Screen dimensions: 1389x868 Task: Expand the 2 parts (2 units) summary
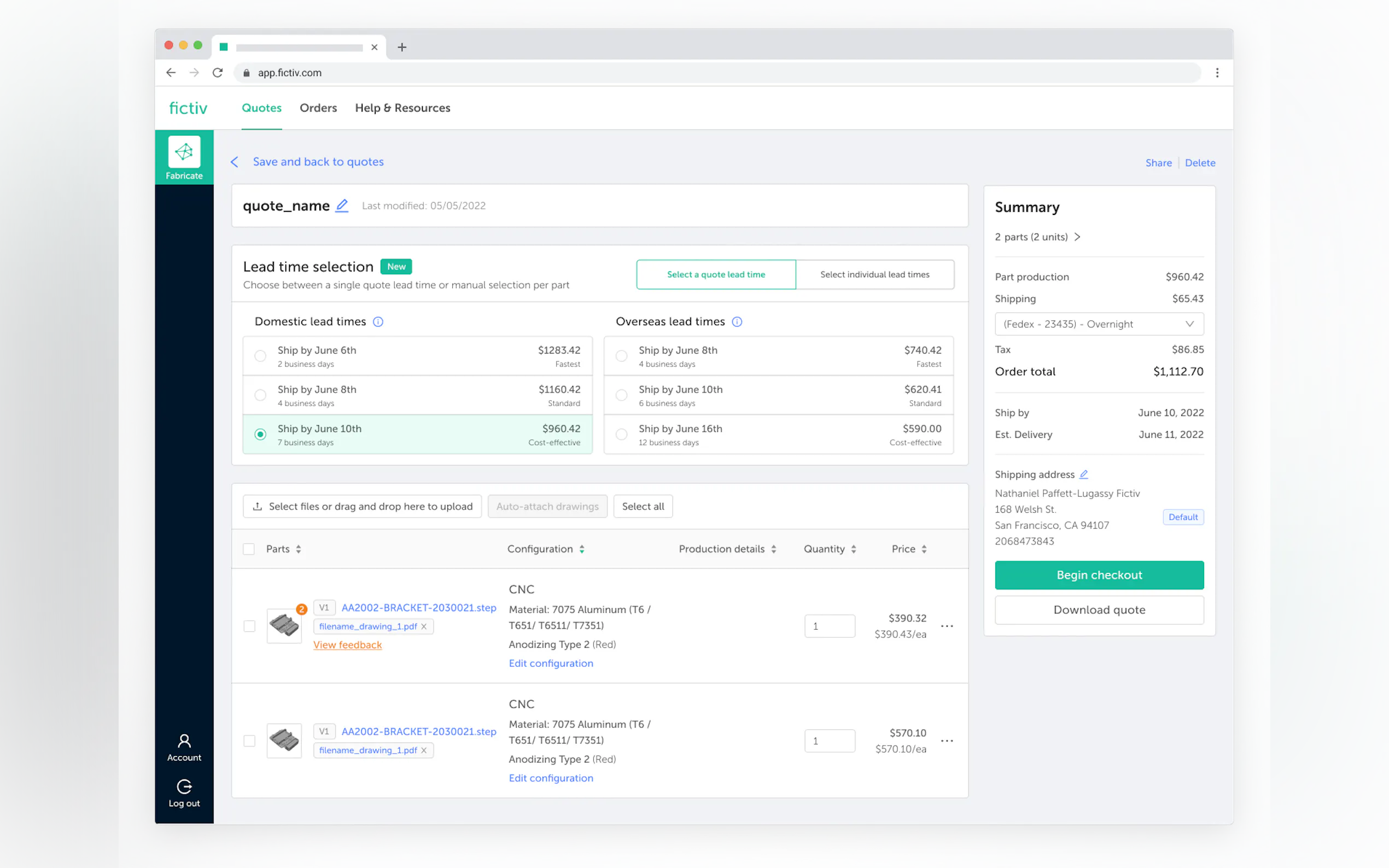(x=1037, y=237)
